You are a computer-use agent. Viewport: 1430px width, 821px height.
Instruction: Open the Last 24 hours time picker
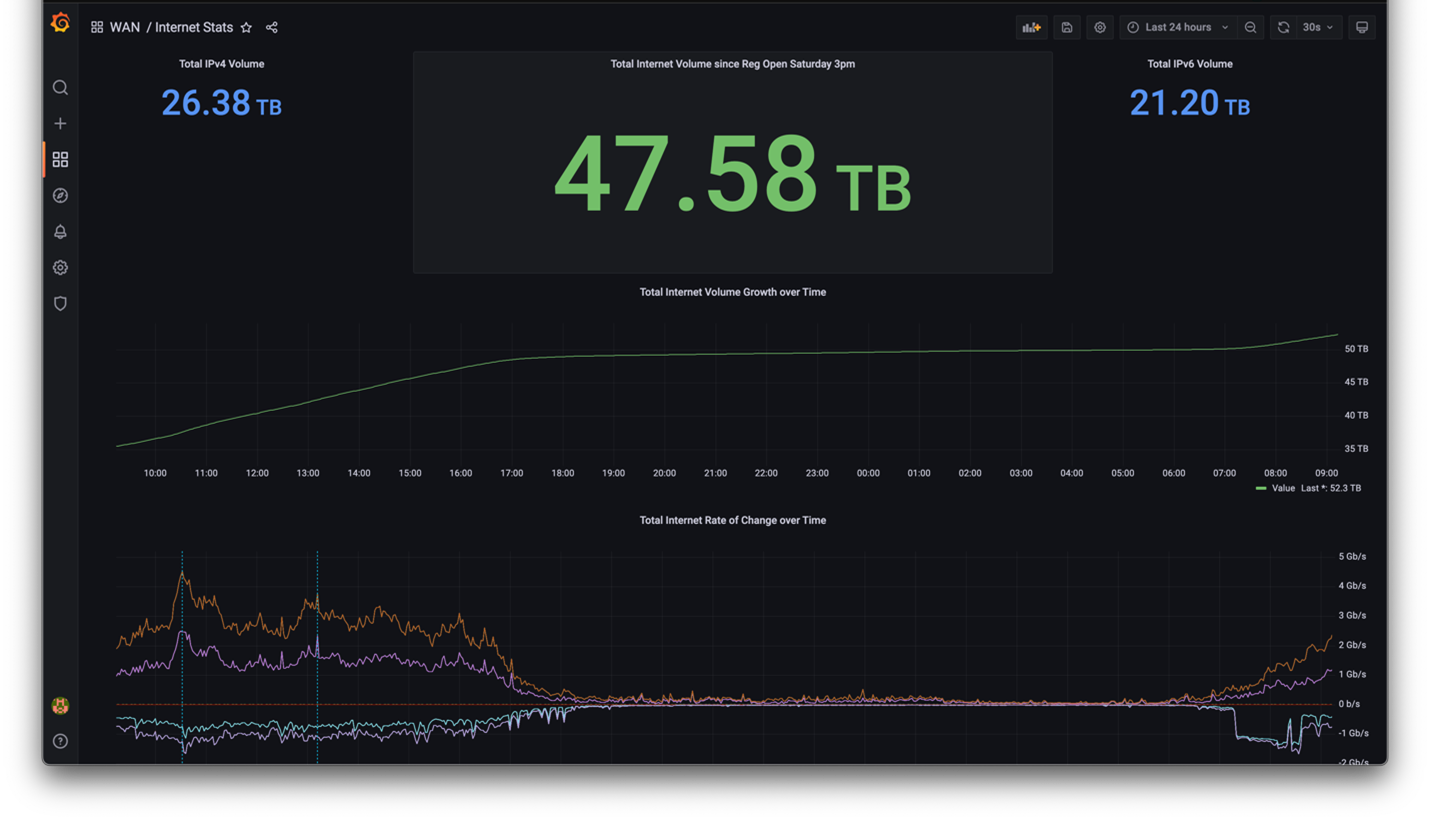(x=1178, y=27)
